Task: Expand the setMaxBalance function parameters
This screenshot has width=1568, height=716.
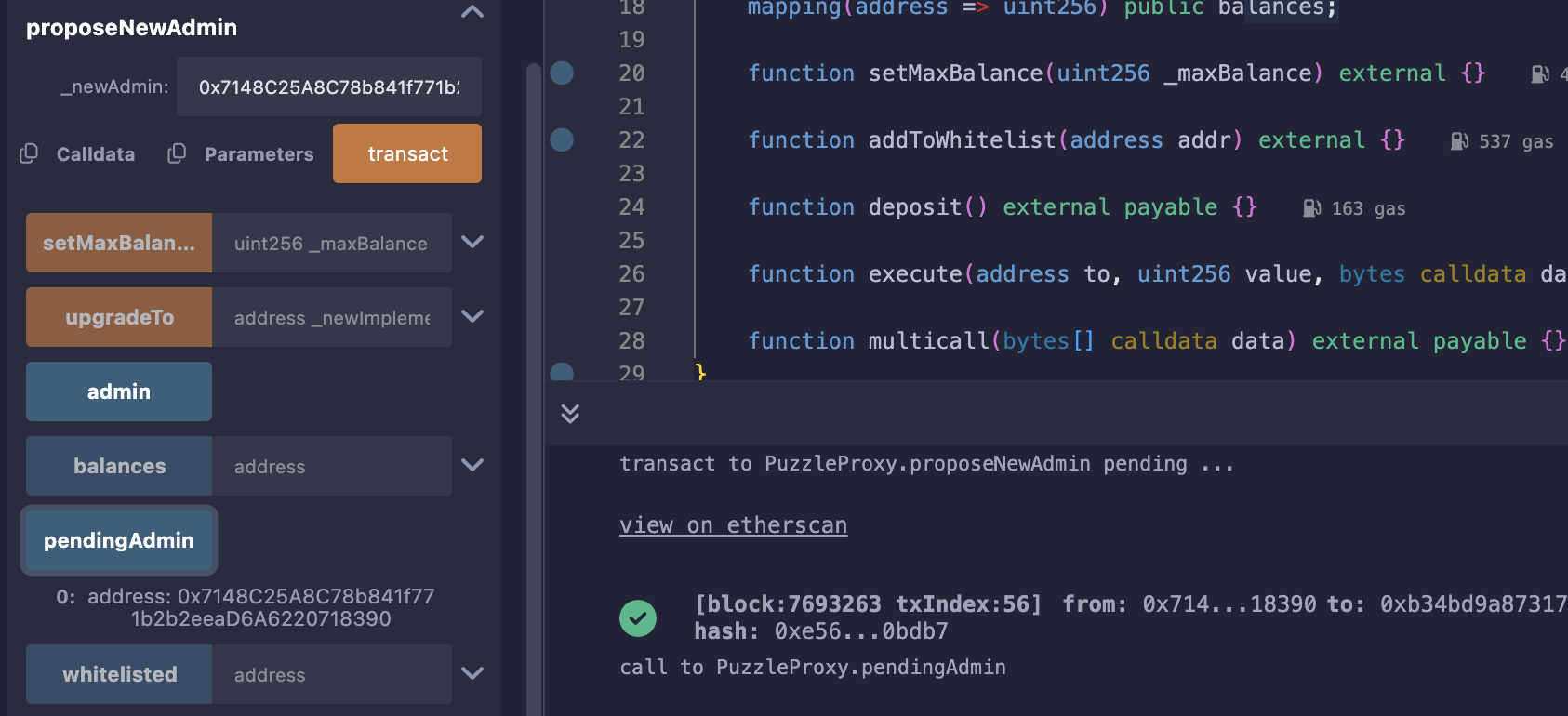Action: pyautogui.click(x=472, y=242)
